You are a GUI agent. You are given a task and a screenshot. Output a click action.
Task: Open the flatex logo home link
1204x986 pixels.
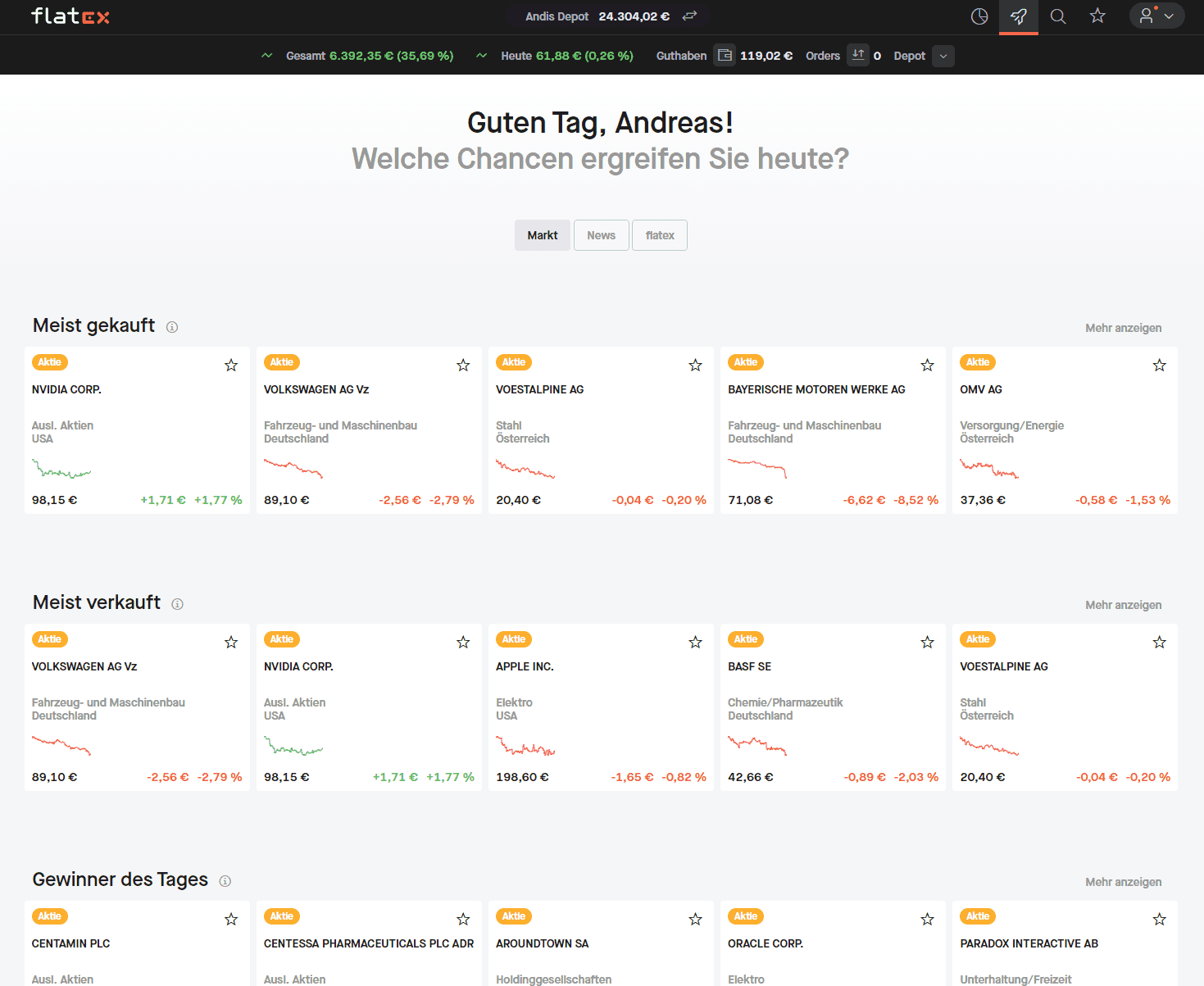coord(70,16)
